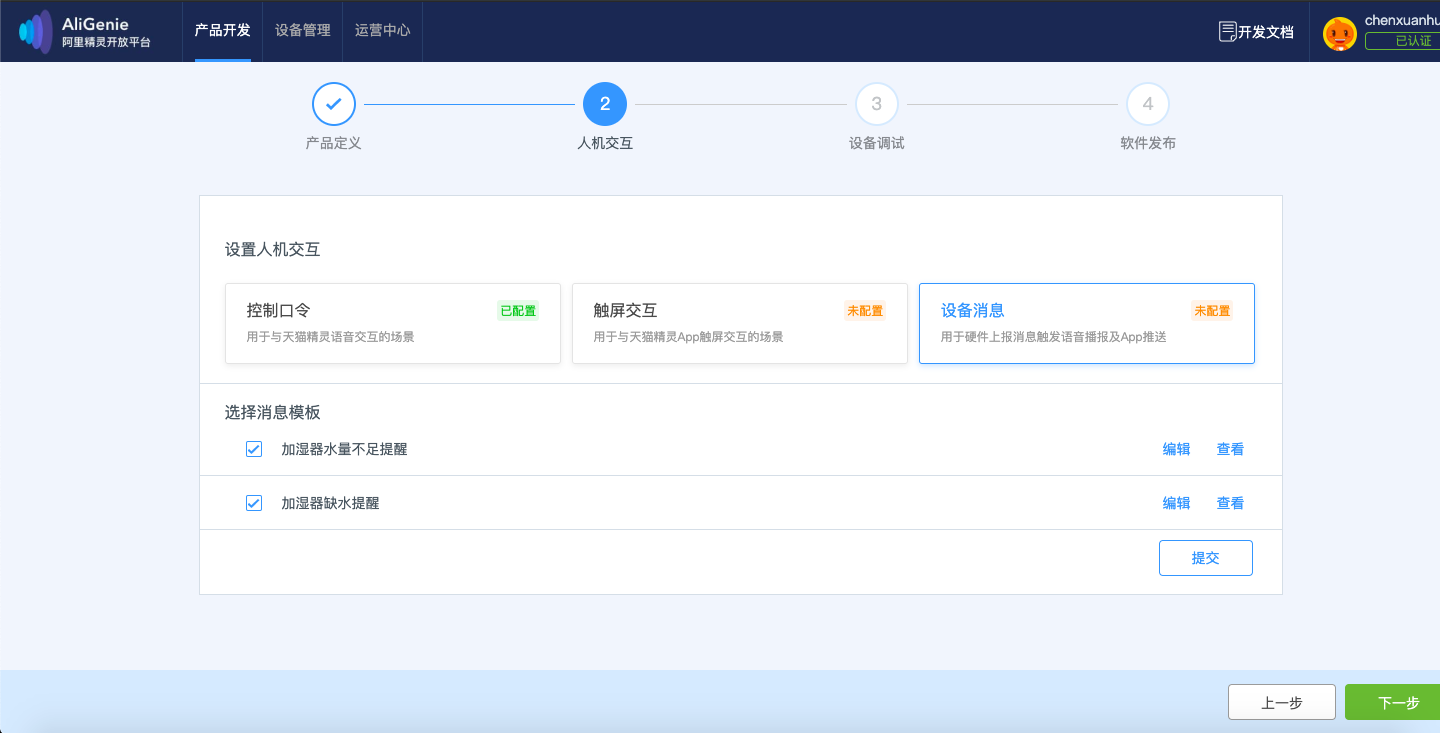Click the 人机交互 step label

tap(605, 144)
